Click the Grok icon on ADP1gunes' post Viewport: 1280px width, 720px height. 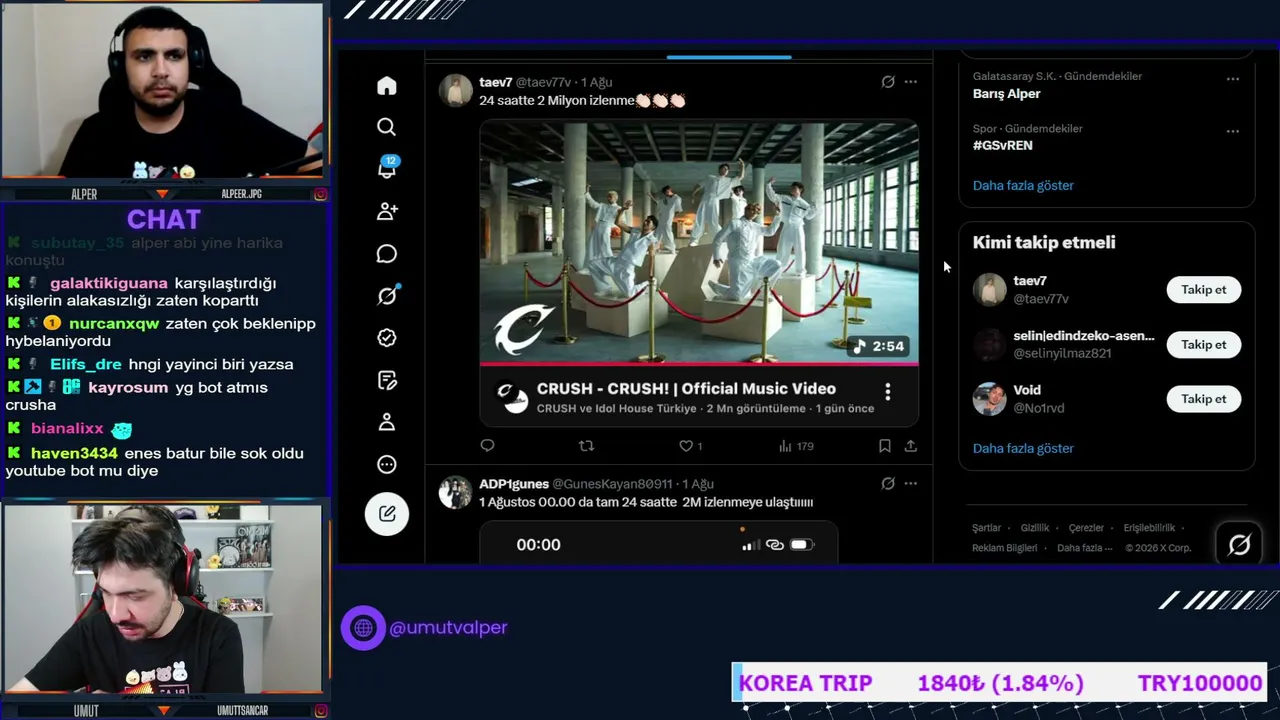tap(887, 484)
